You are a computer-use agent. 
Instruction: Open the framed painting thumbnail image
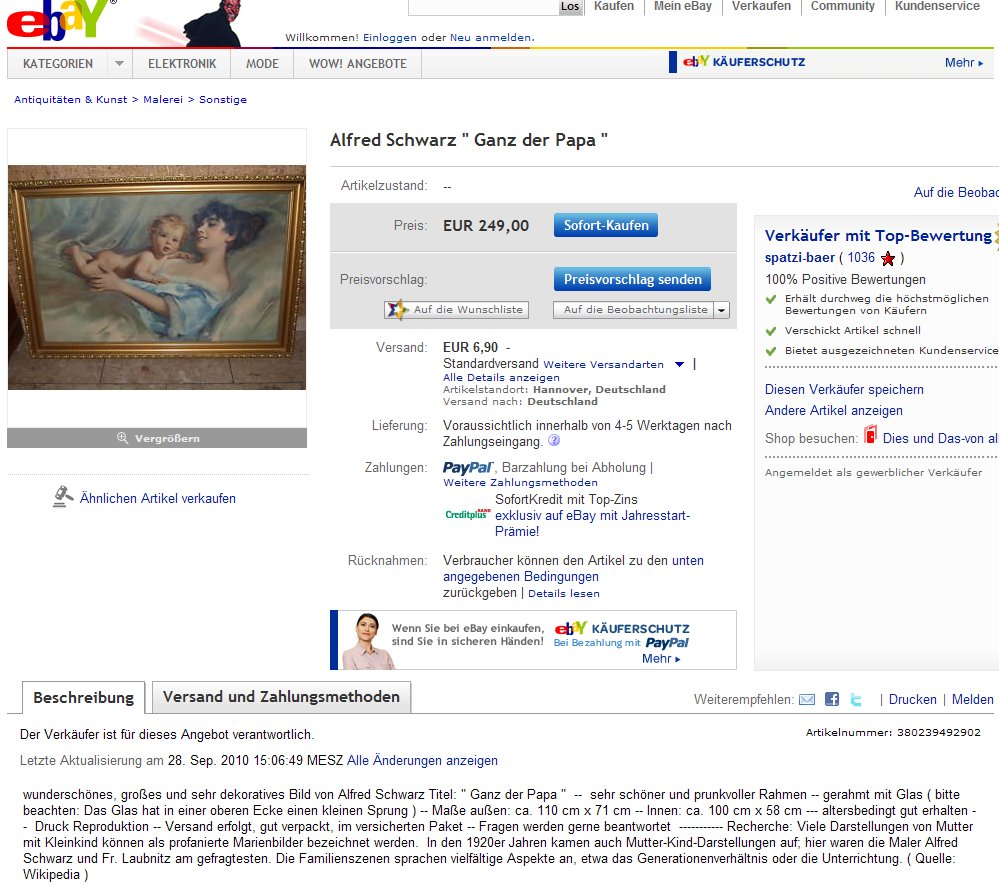coord(157,277)
